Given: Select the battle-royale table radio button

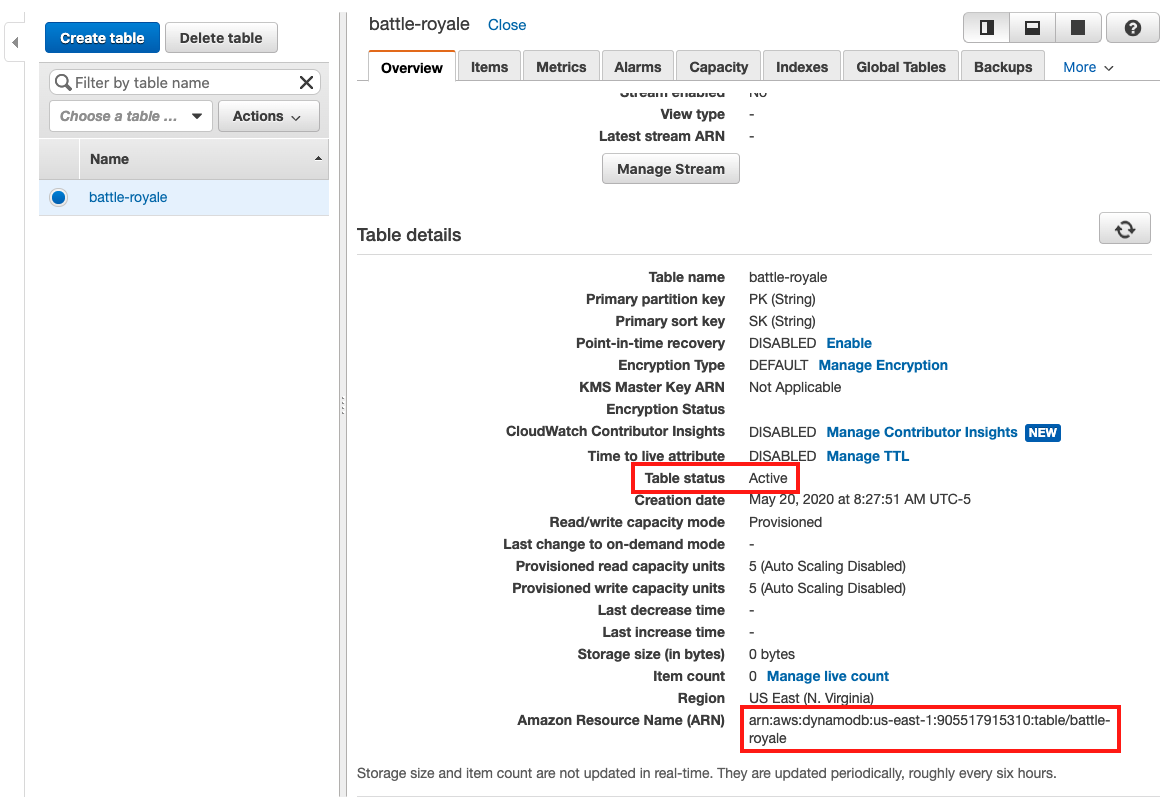Looking at the screenshot, I should point(58,197).
